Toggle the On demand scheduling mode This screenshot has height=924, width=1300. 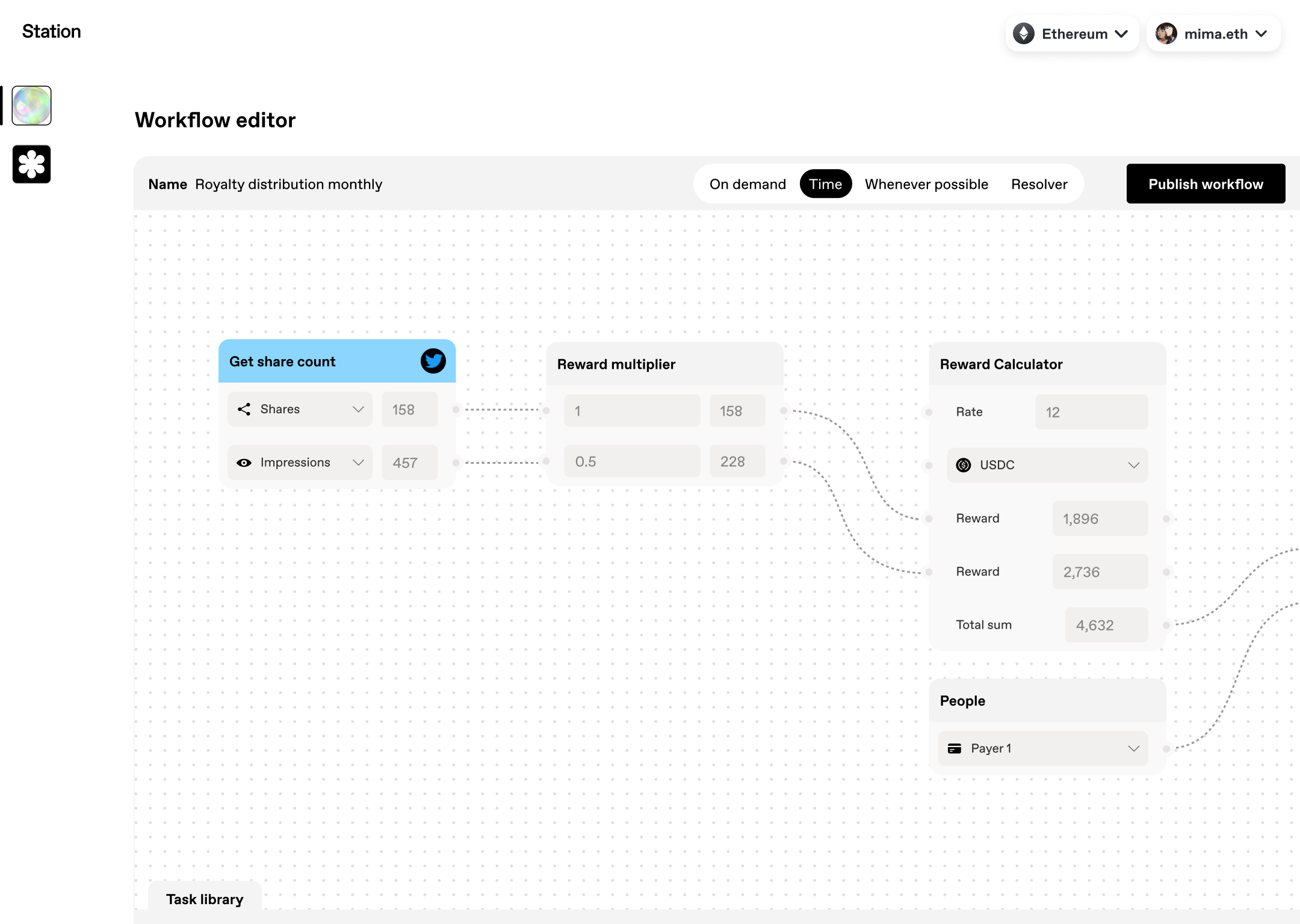coord(748,184)
